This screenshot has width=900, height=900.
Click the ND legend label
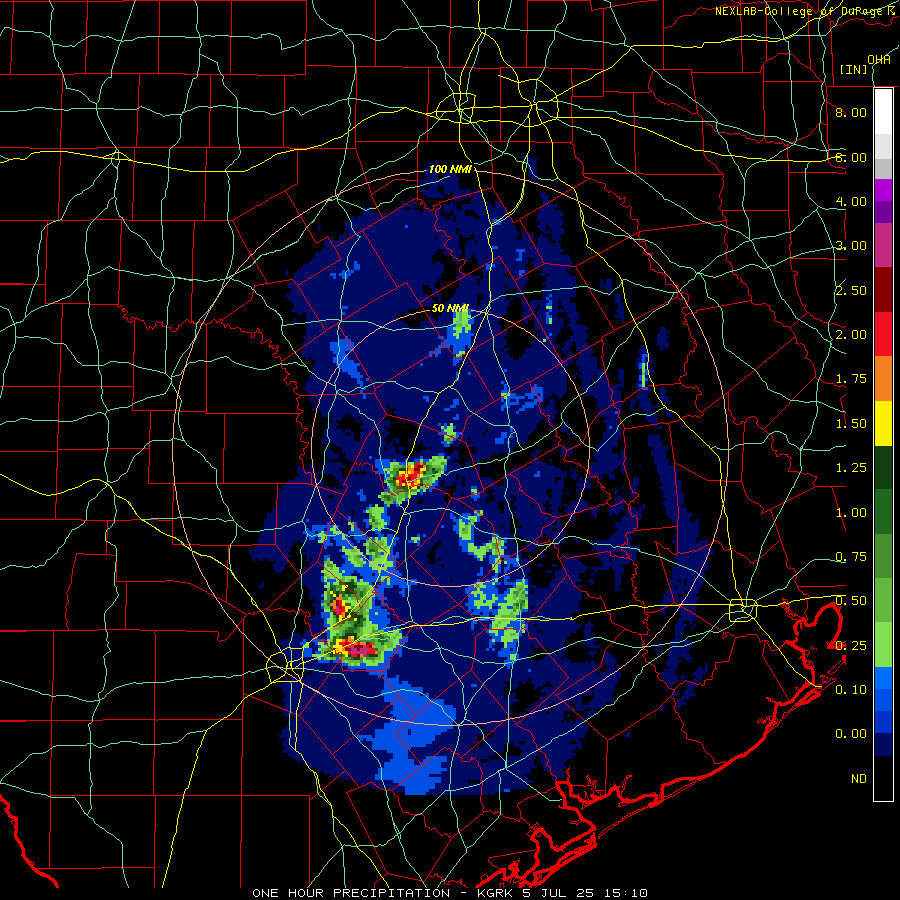point(859,779)
